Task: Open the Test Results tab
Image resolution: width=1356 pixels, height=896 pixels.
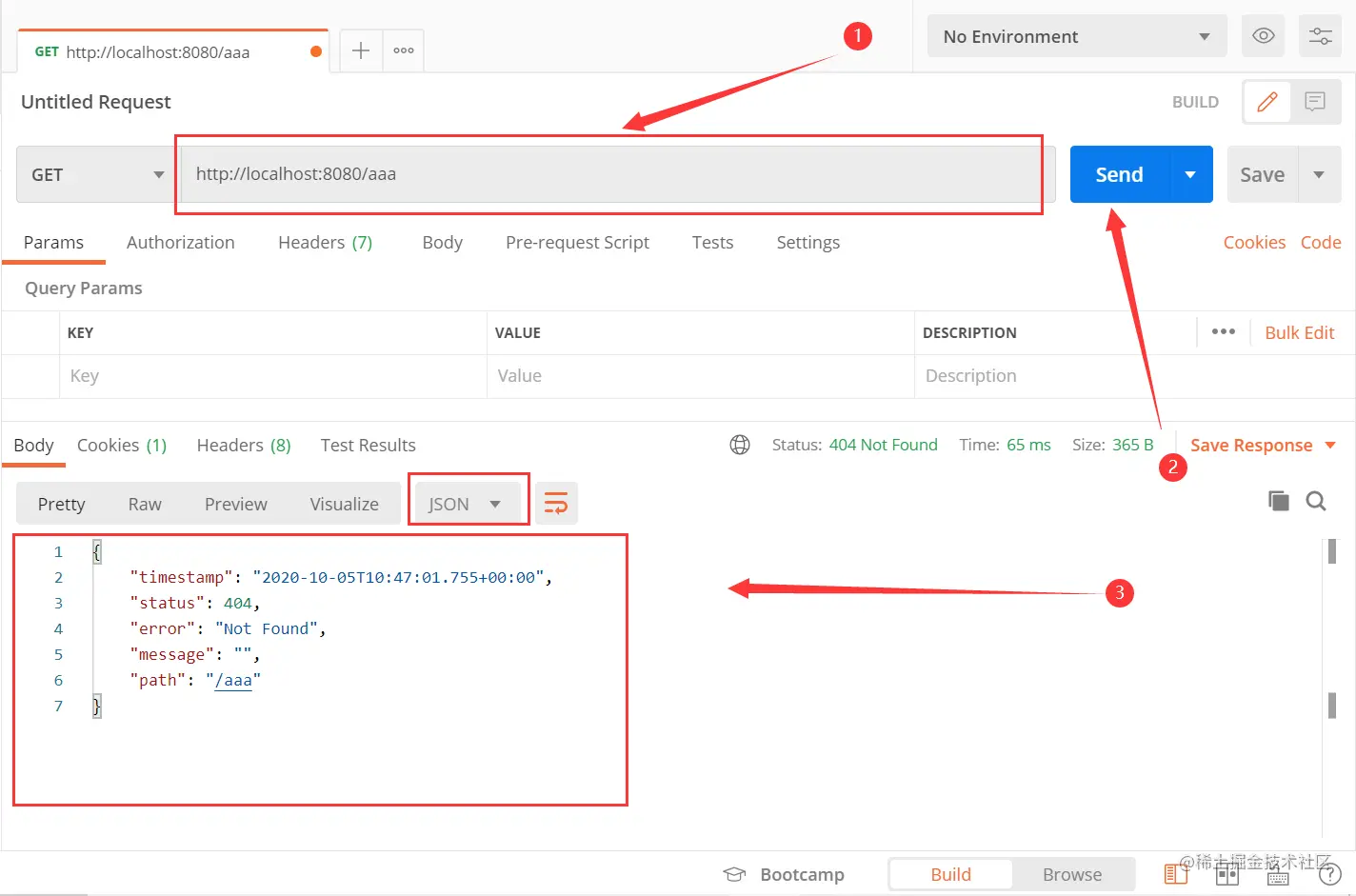Action: point(368,445)
